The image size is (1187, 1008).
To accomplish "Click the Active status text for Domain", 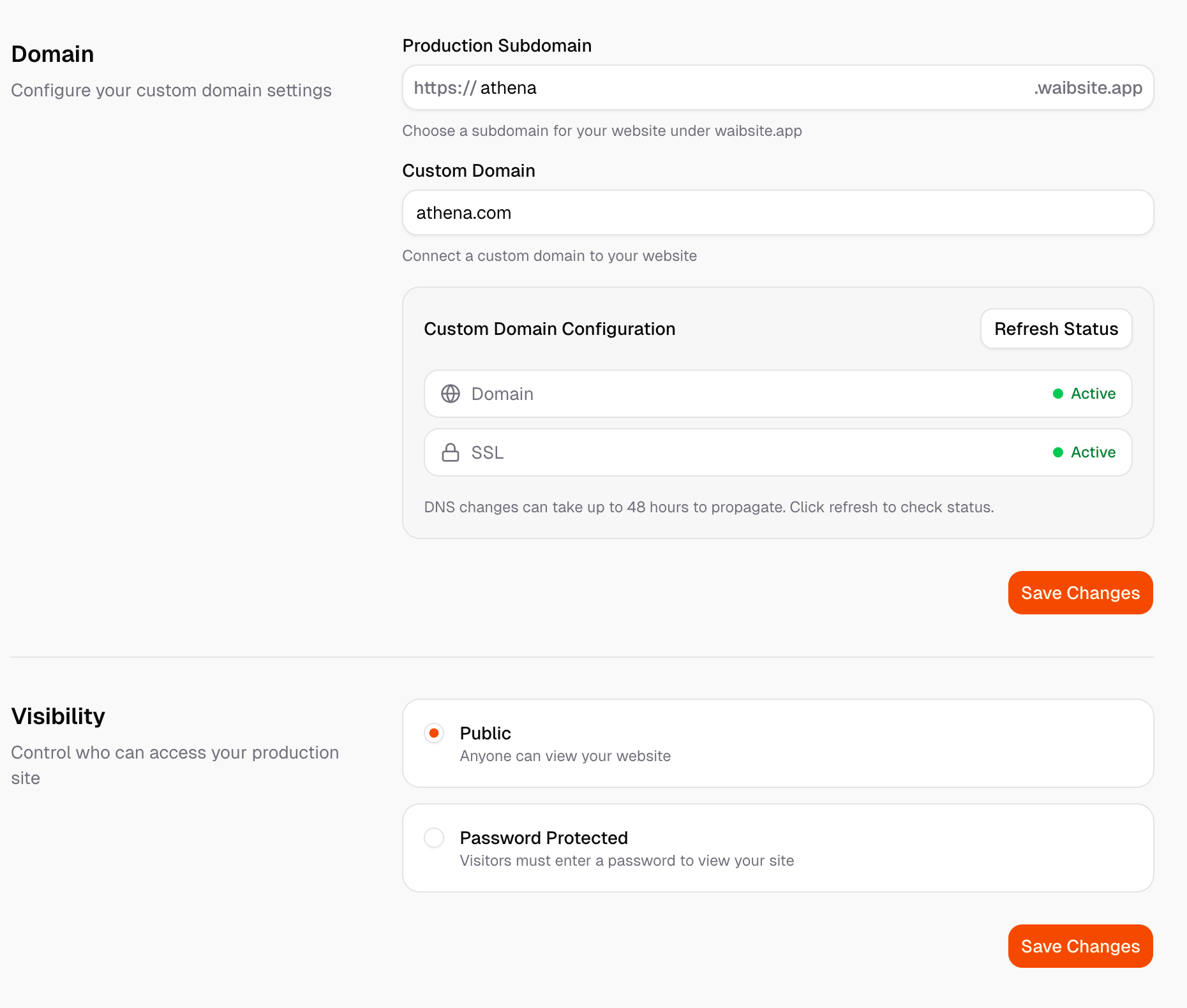I will [1093, 394].
